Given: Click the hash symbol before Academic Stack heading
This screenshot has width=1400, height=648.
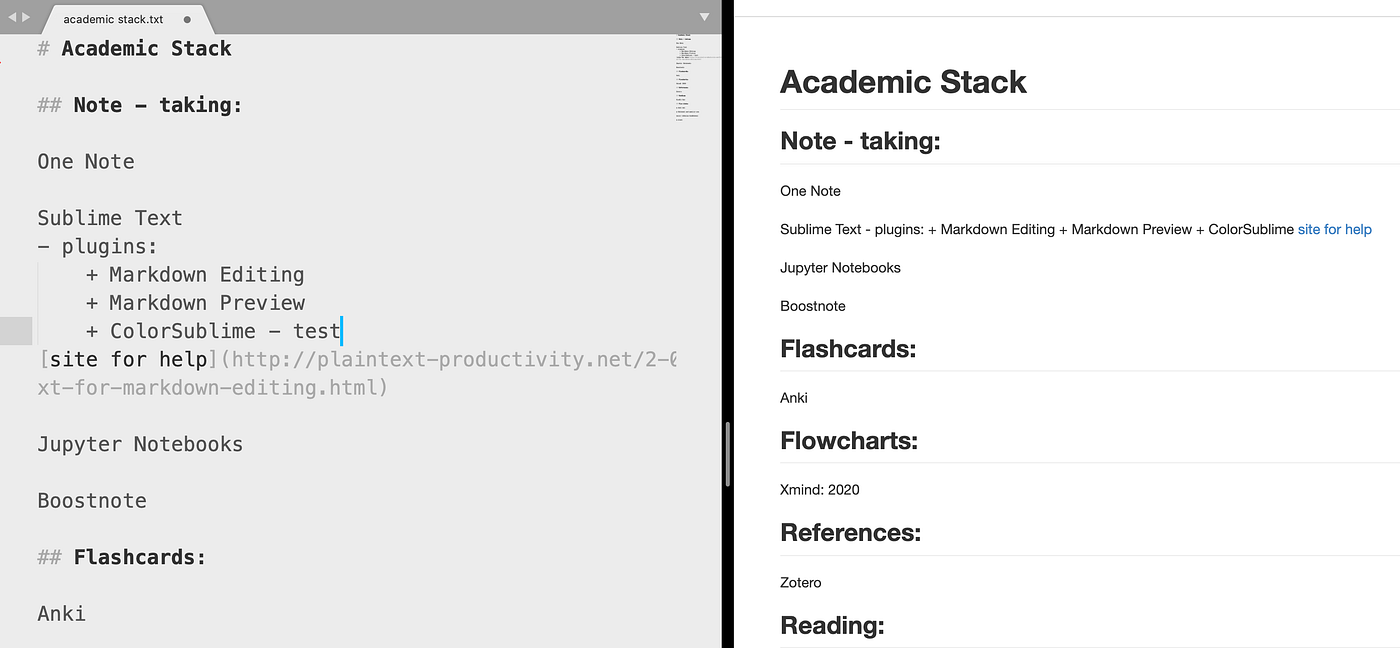Looking at the screenshot, I should 43,47.
